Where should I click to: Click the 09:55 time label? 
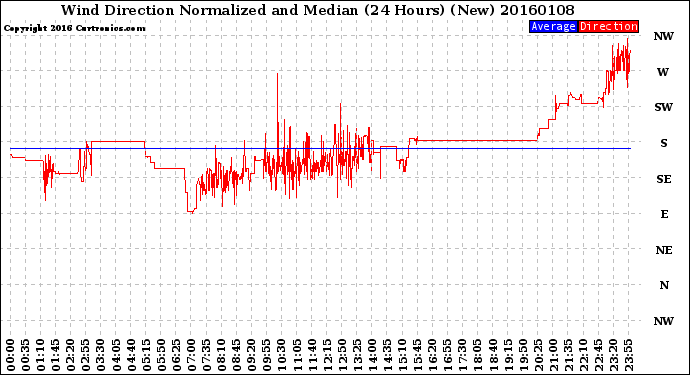pos(266,355)
